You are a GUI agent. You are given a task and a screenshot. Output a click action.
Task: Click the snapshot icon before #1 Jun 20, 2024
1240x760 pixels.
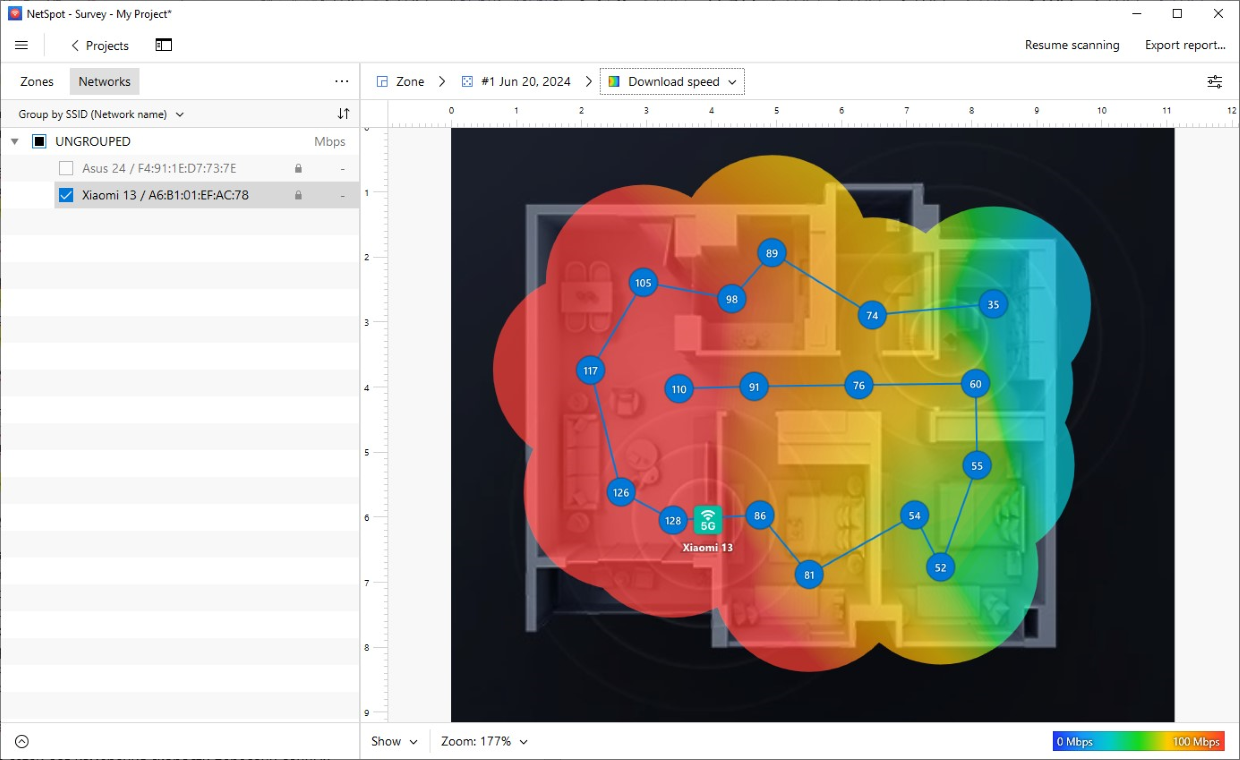point(466,81)
